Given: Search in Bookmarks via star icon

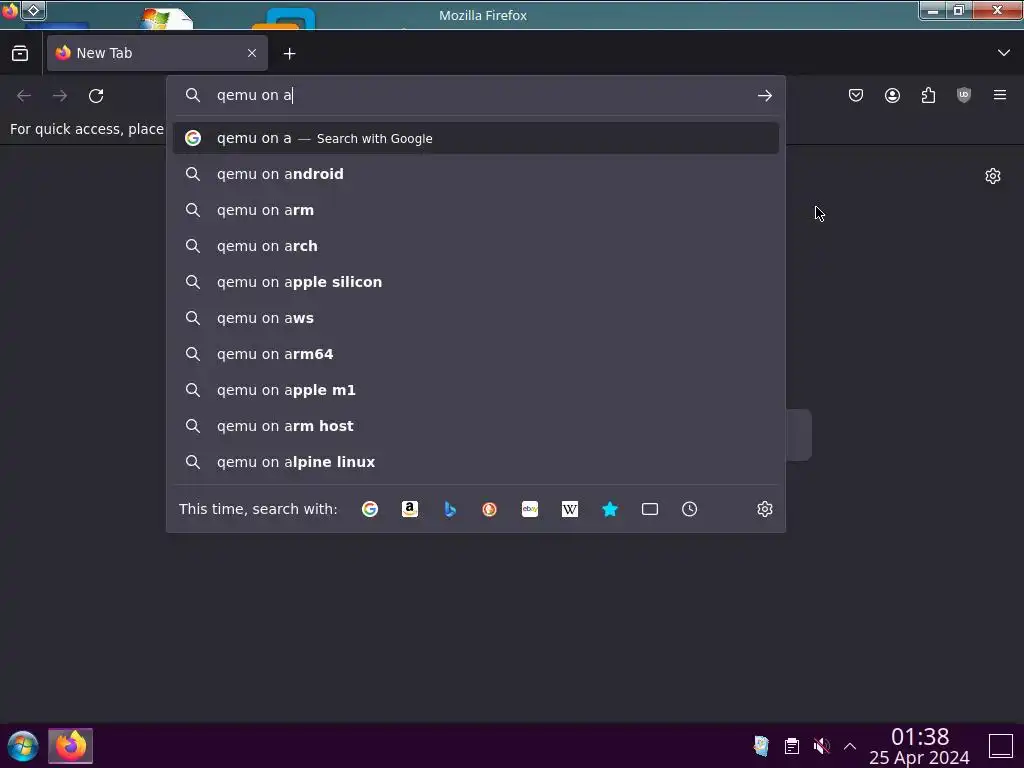Looking at the screenshot, I should pos(610,509).
